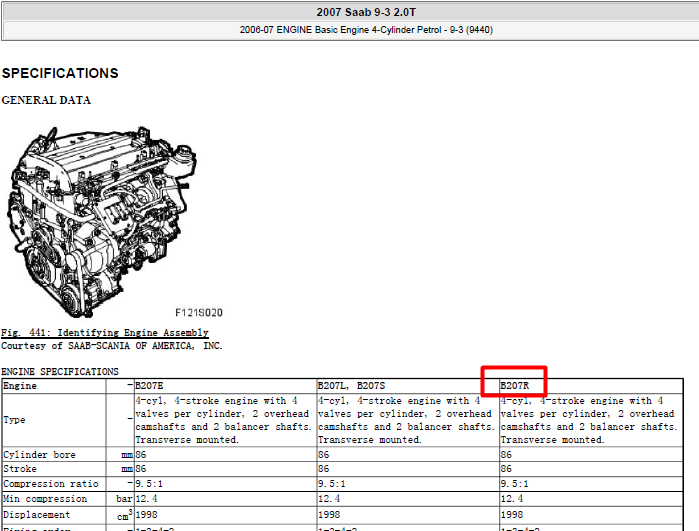Click the B207E engine type description cell
699x531 pixels.
(225, 420)
